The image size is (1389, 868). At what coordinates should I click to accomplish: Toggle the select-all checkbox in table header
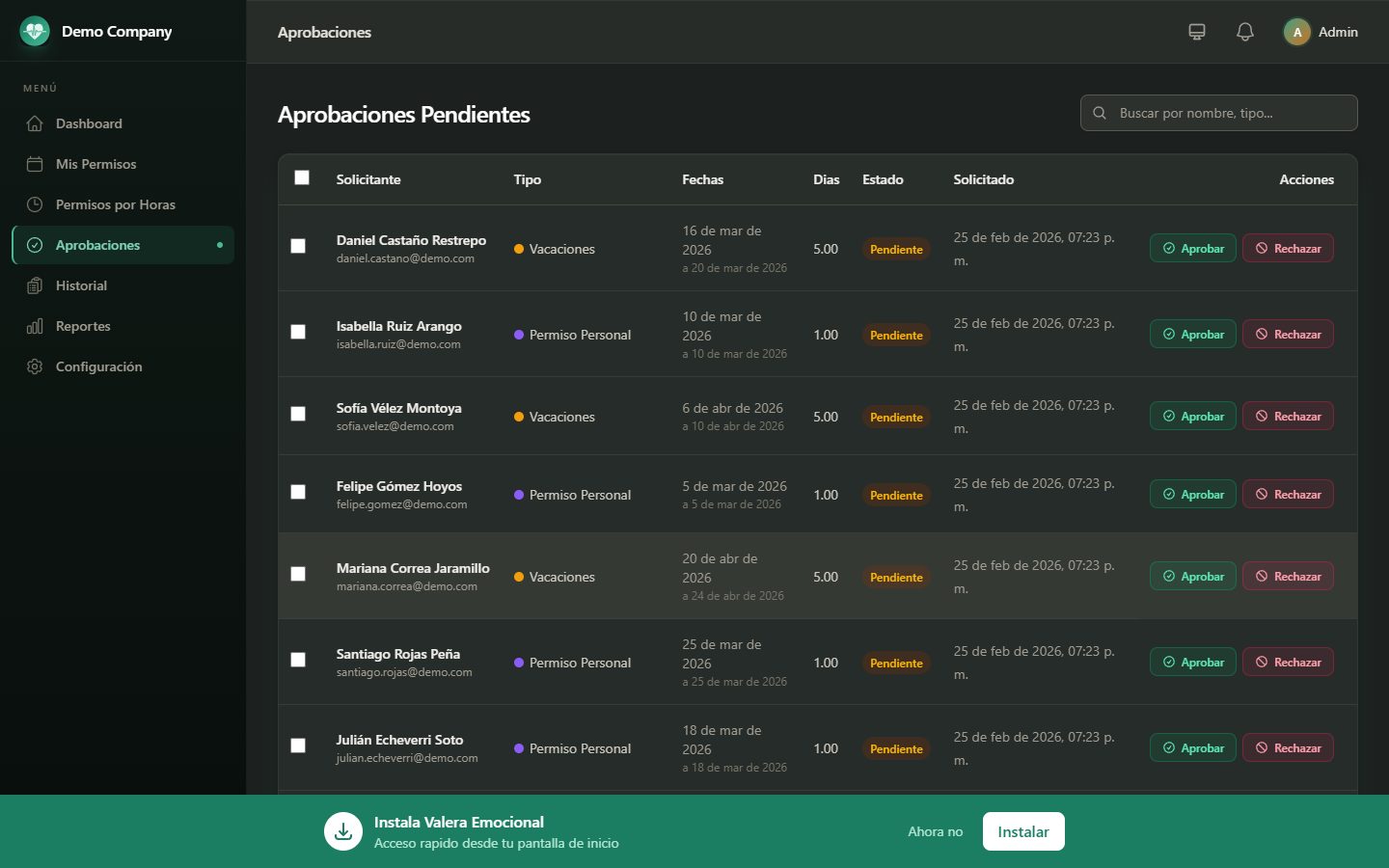pos(302,177)
